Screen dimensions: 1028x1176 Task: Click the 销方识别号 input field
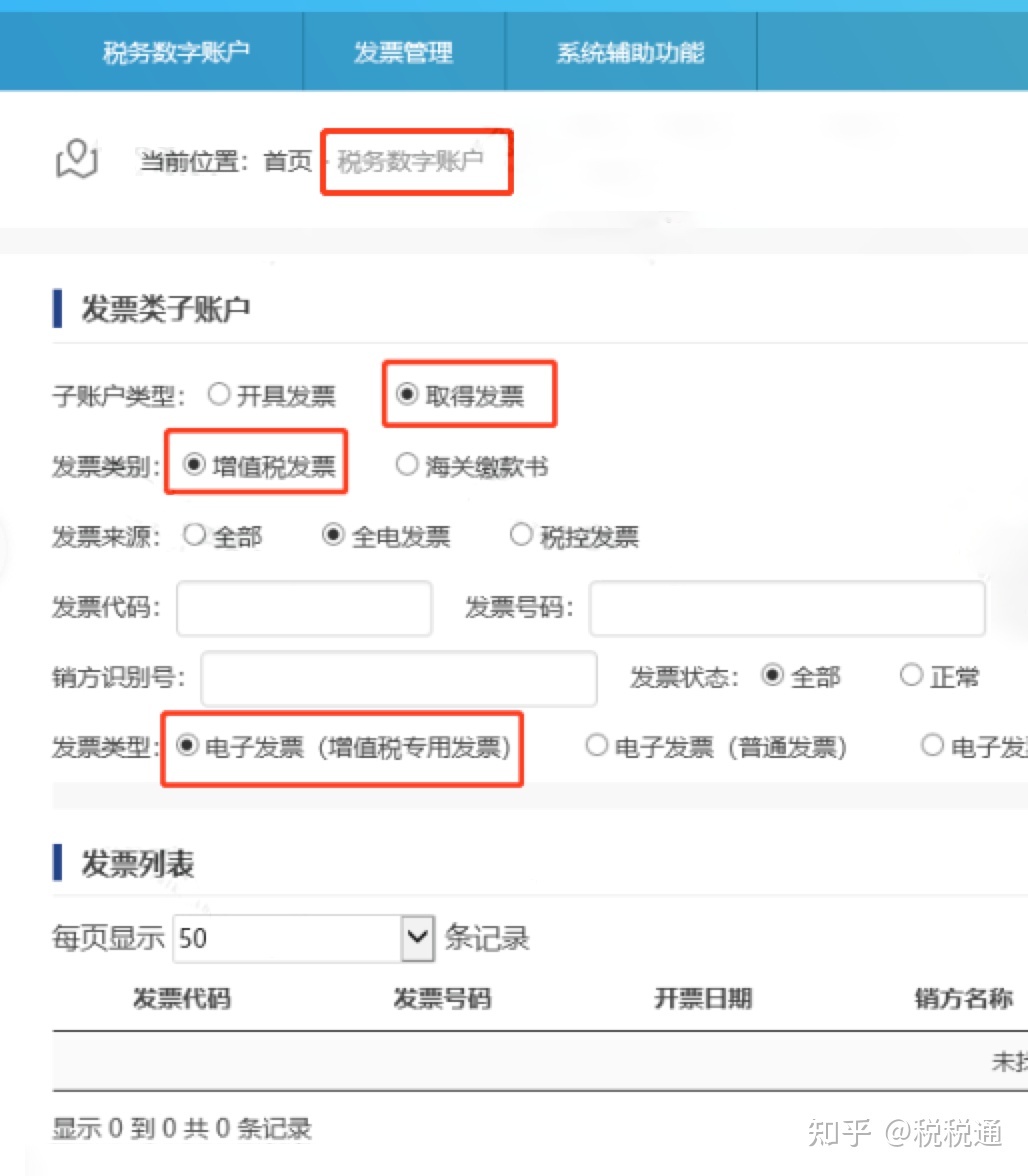(x=399, y=678)
